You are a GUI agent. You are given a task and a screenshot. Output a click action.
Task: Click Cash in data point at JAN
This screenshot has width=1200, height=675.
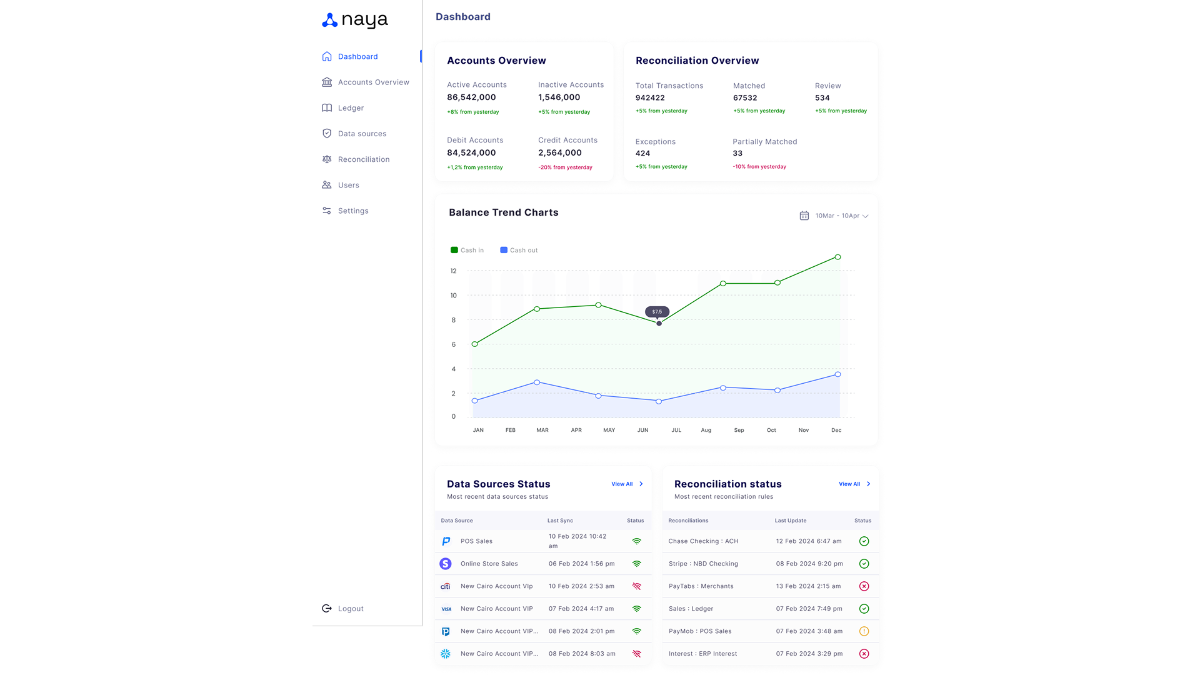click(475, 344)
